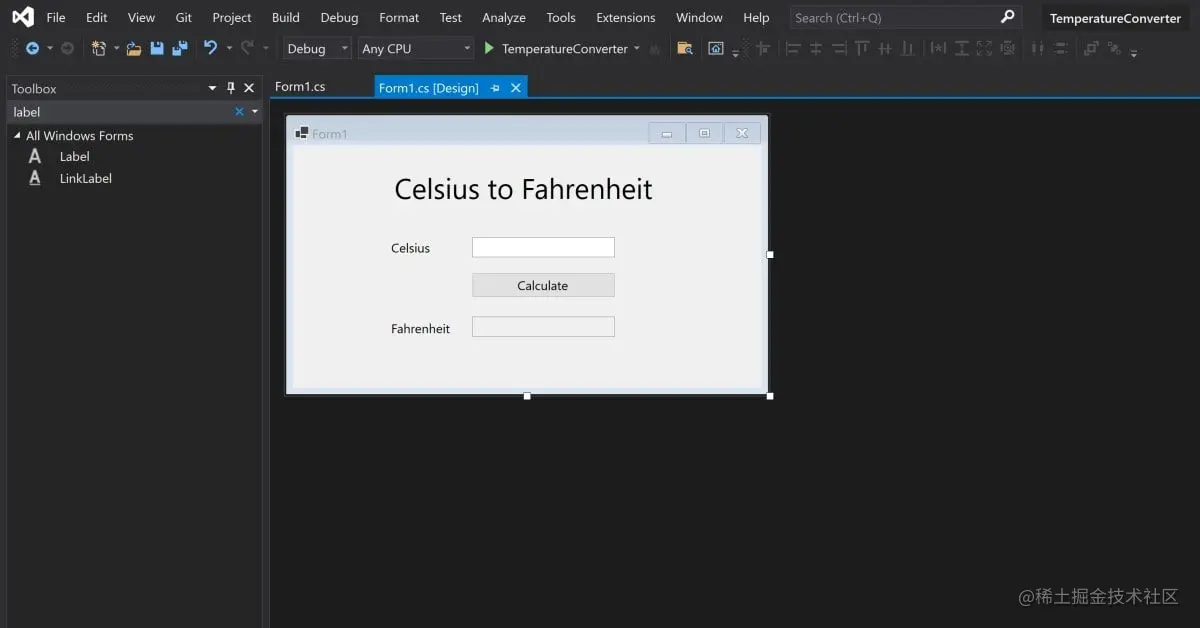Screen dimensions: 1200x628
Task: Click the Make Same Size icon
Action: [x=984, y=48]
